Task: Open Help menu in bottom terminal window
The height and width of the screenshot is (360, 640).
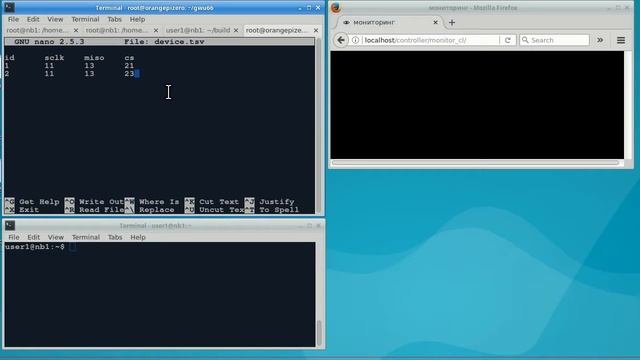Action: pos(138,237)
